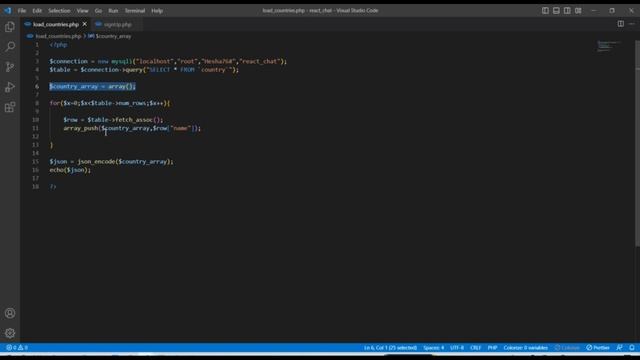
Task: Click the SELECT query string on line 4
Action: tap(191, 70)
